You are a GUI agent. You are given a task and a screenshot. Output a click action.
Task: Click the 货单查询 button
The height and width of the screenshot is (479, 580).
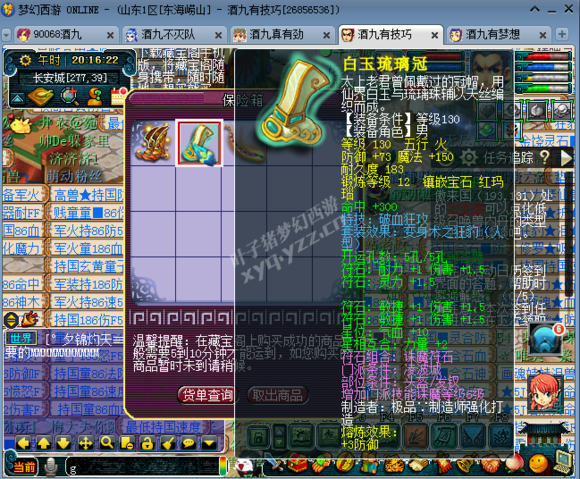tap(208, 395)
